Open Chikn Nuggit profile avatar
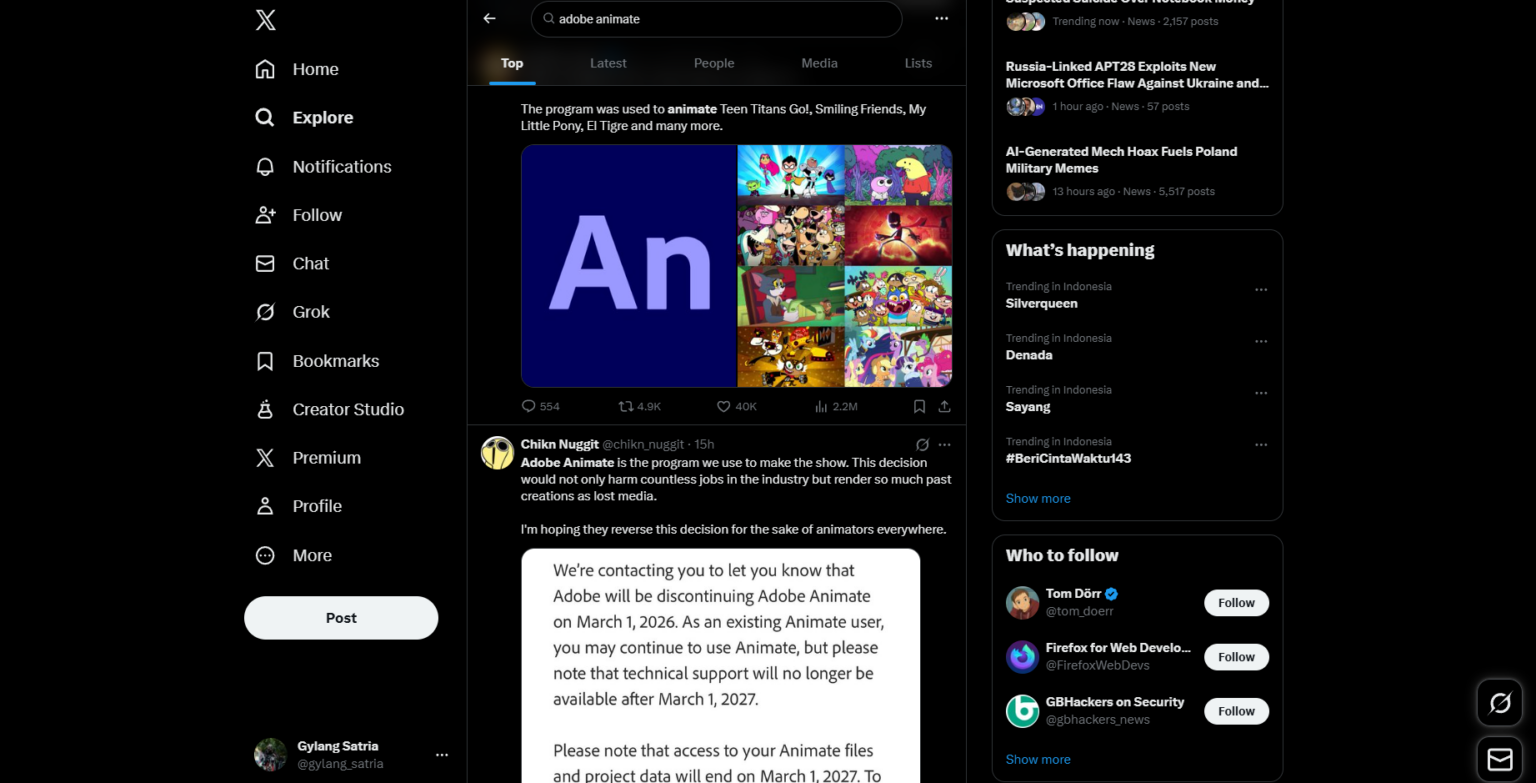The height and width of the screenshot is (783, 1536). [497, 452]
